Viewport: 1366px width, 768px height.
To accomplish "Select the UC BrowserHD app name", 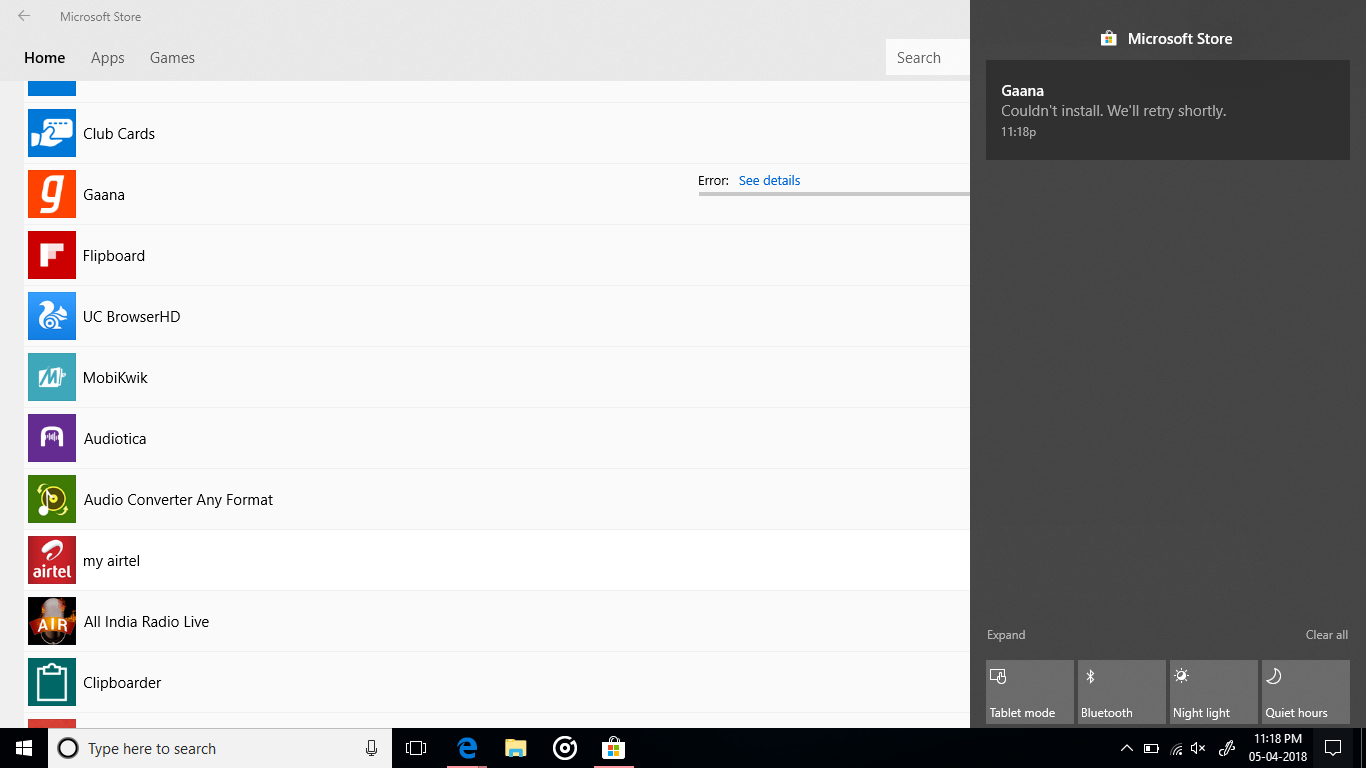I will (x=132, y=317).
